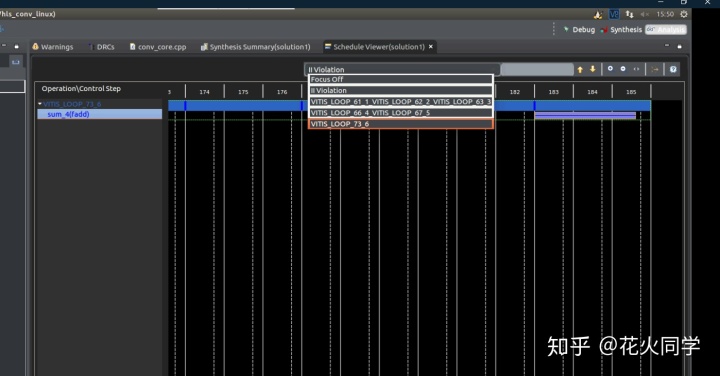Select the sum_4(fadd) operation row
The height and width of the screenshot is (376, 720).
[100, 114]
